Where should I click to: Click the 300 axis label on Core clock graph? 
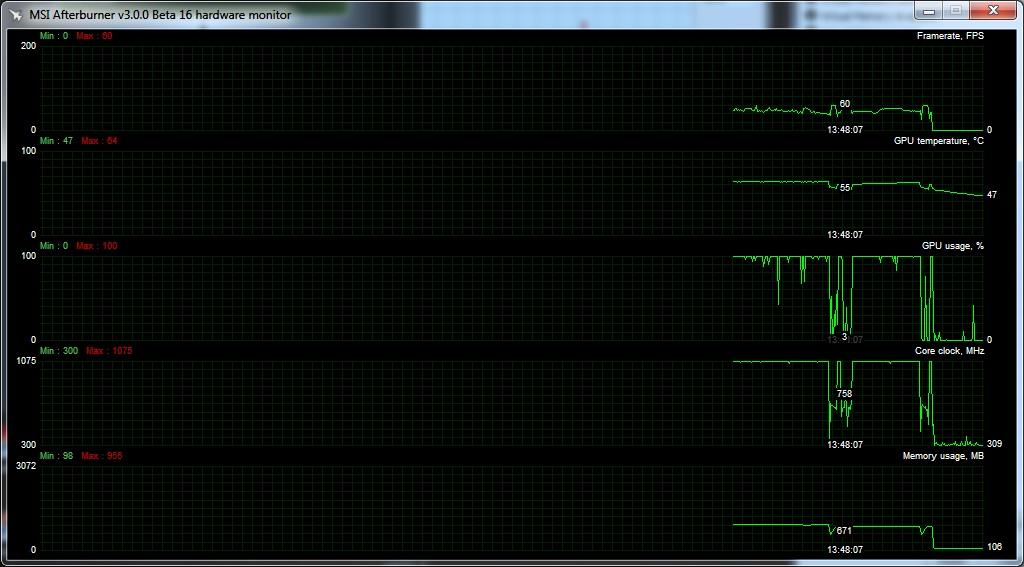click(29, 445)
